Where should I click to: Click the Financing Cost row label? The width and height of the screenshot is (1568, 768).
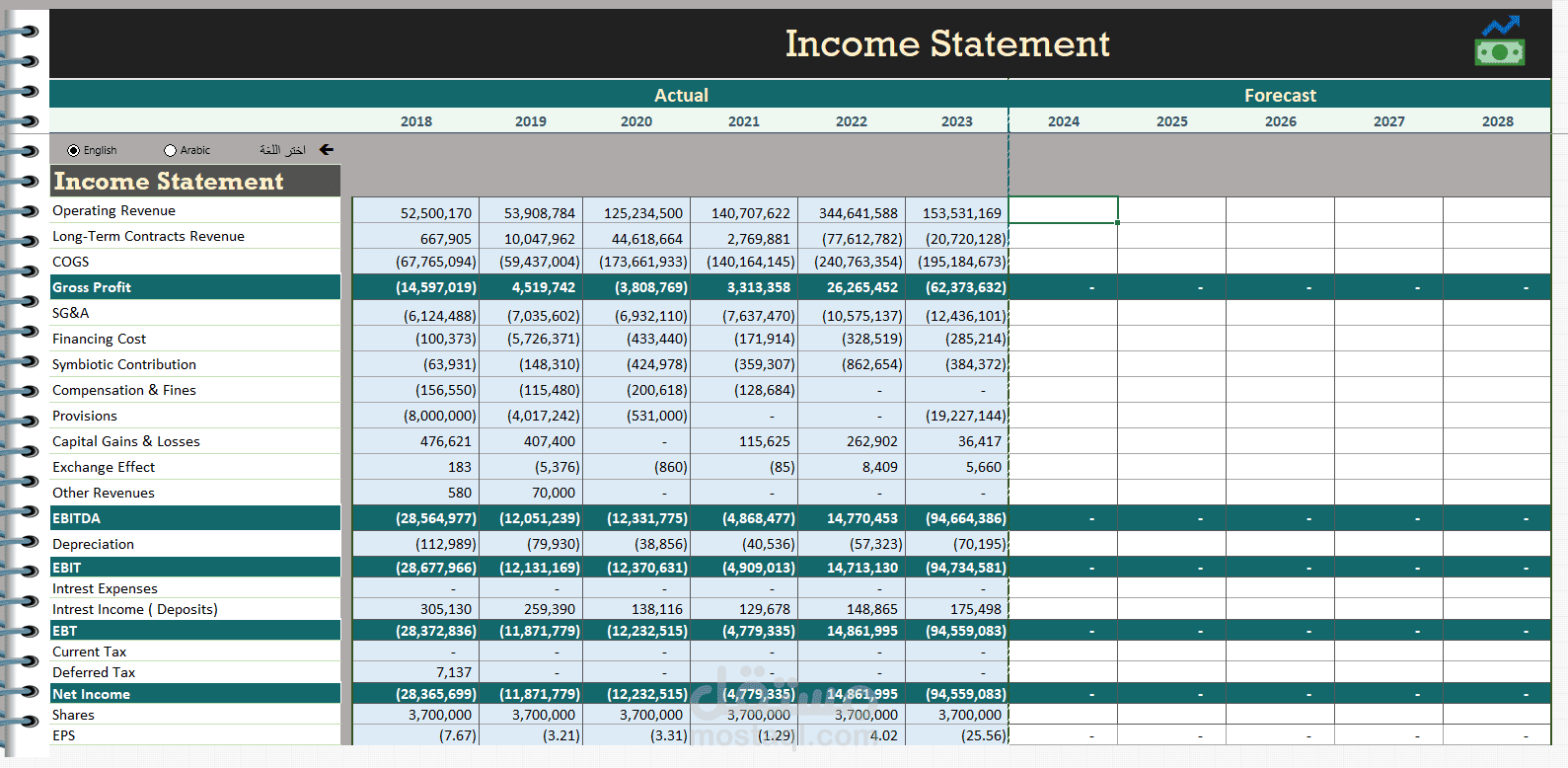99,339
